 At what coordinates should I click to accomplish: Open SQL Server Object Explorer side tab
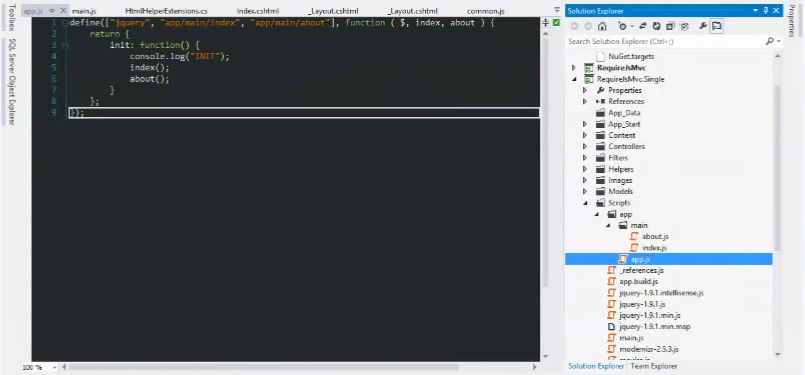[12, 82]
